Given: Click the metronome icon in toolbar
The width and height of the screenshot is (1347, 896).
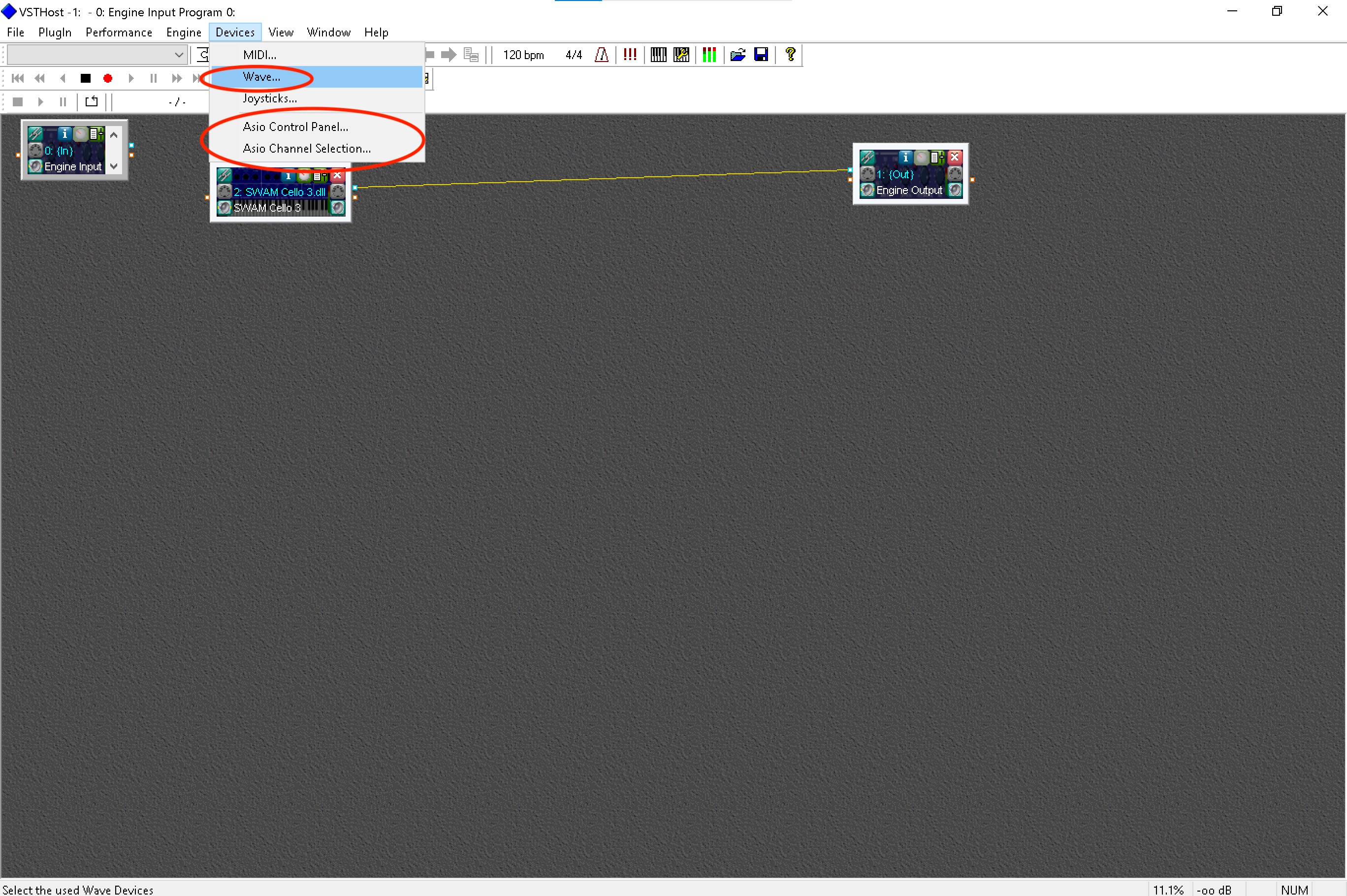Looking at the screenshot, I should pos(601,55).
